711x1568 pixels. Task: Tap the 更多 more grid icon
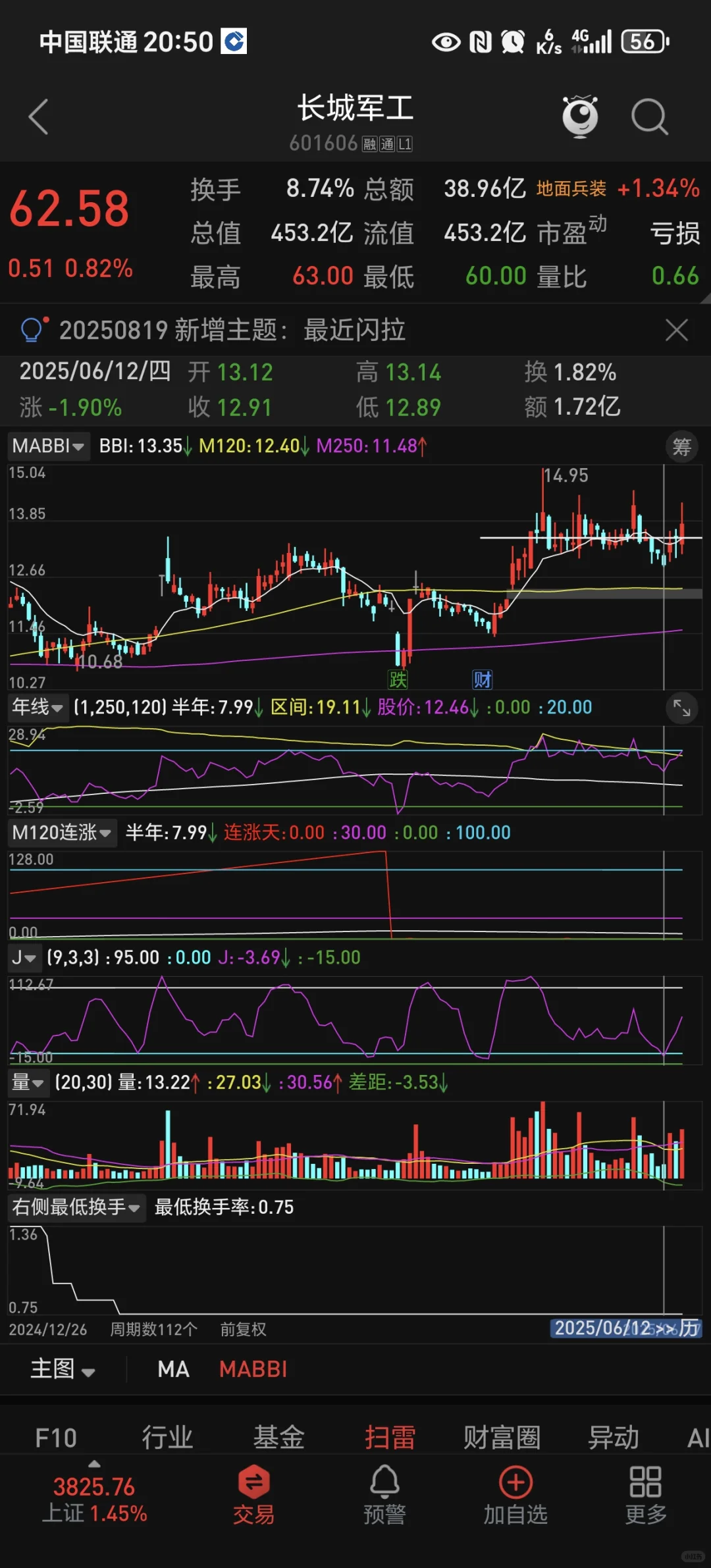pos(646,1496)
